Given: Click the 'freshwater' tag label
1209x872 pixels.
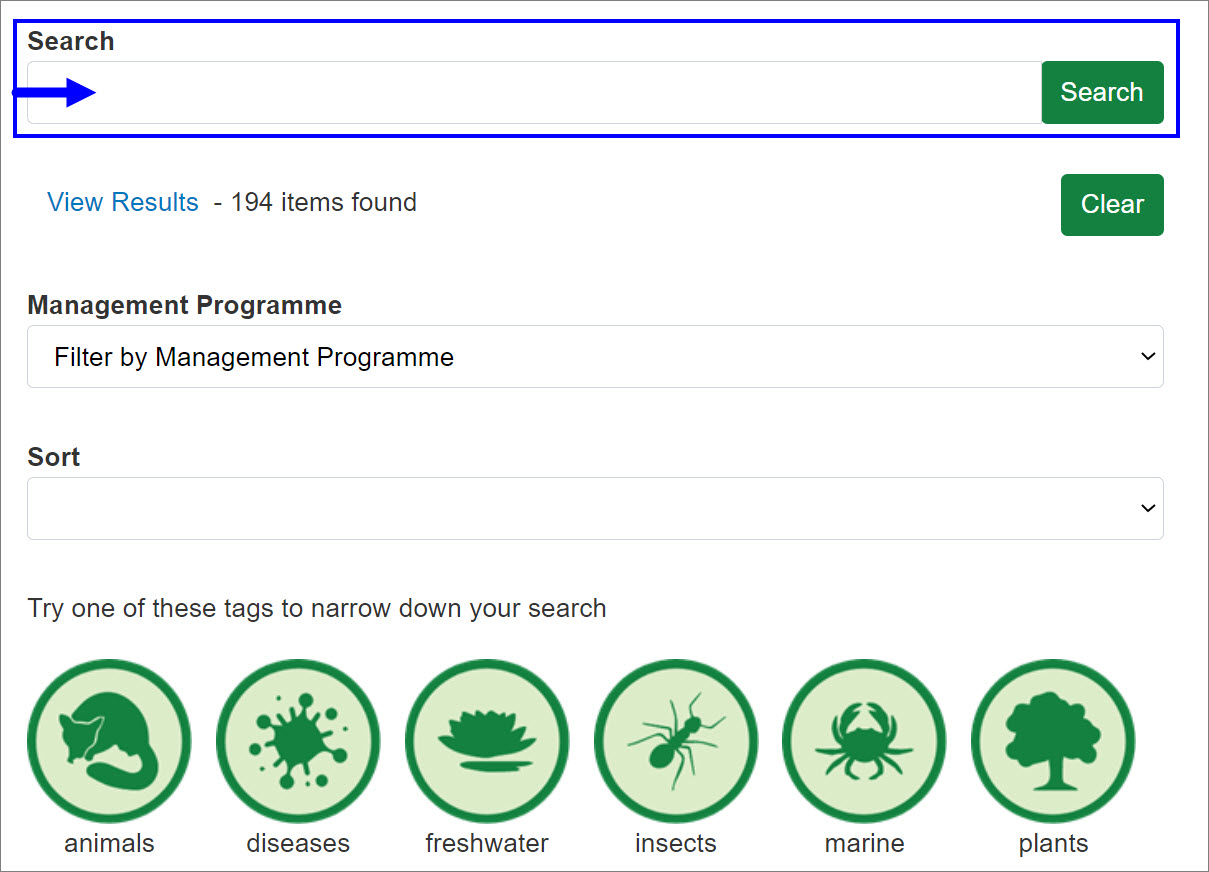Looking at the screenshot, I should [487, 843].
